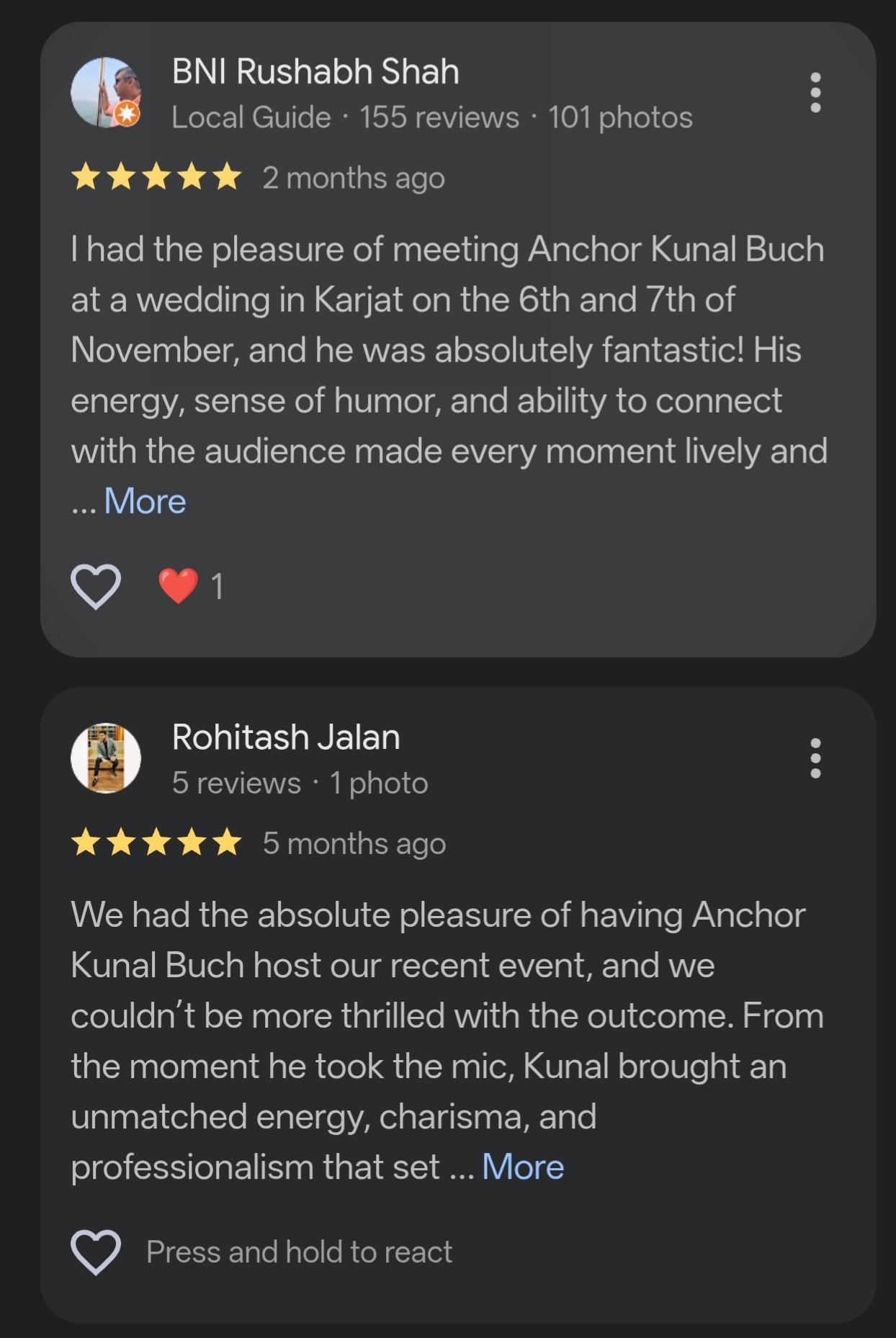View the red heart reaction count
The height and width of the screenshot is (1338, 896).
(191, 586)
